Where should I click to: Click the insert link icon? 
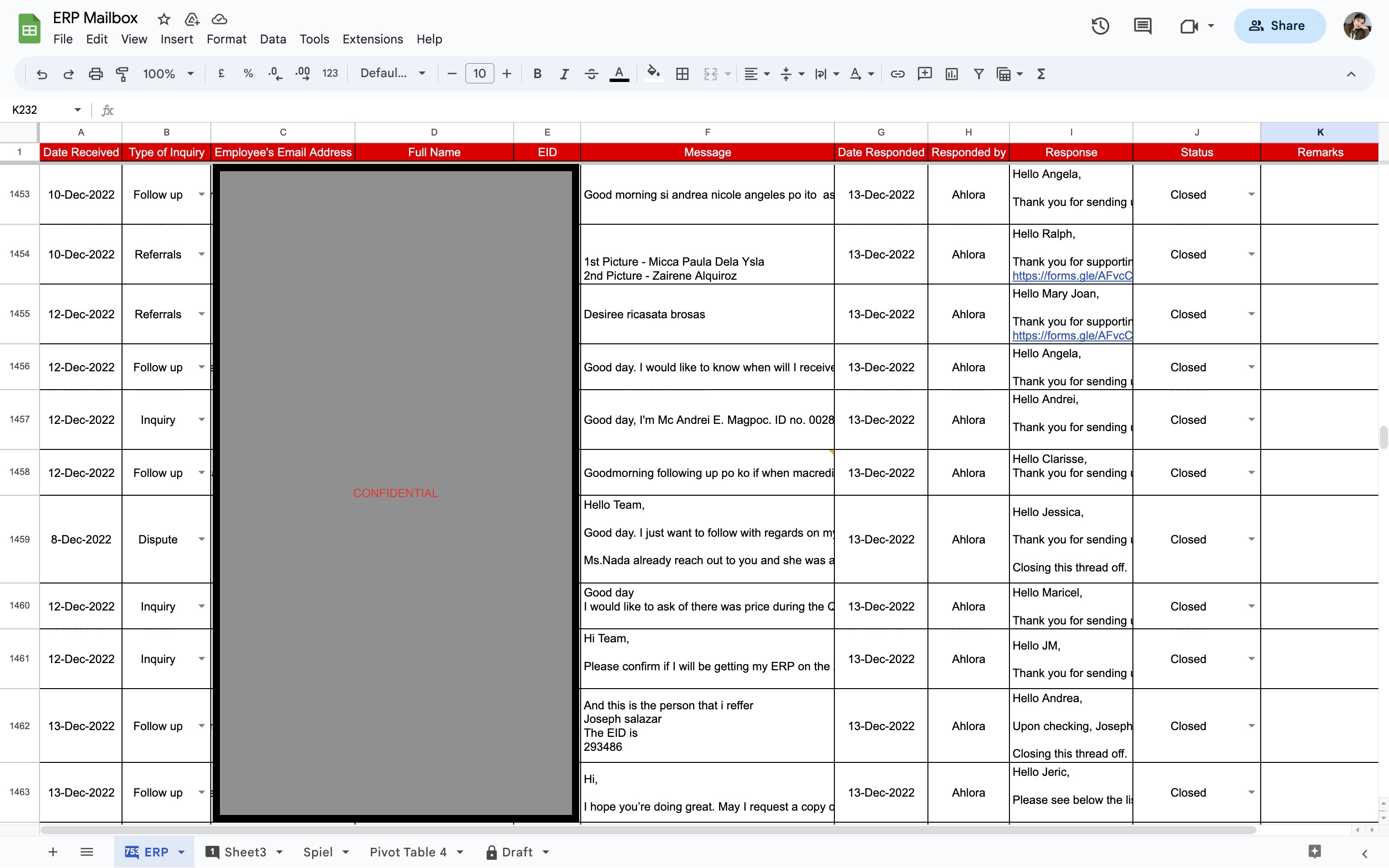pyautogui.click(x=897, y=74)
